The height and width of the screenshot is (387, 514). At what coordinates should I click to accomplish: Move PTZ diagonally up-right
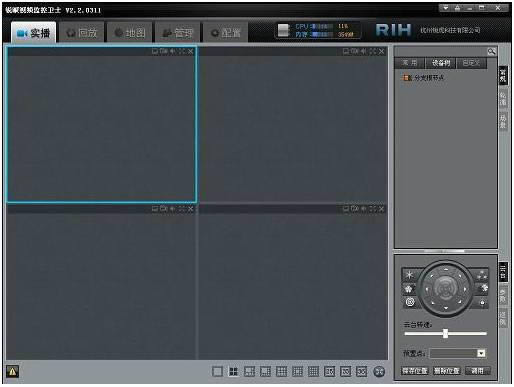460,275
